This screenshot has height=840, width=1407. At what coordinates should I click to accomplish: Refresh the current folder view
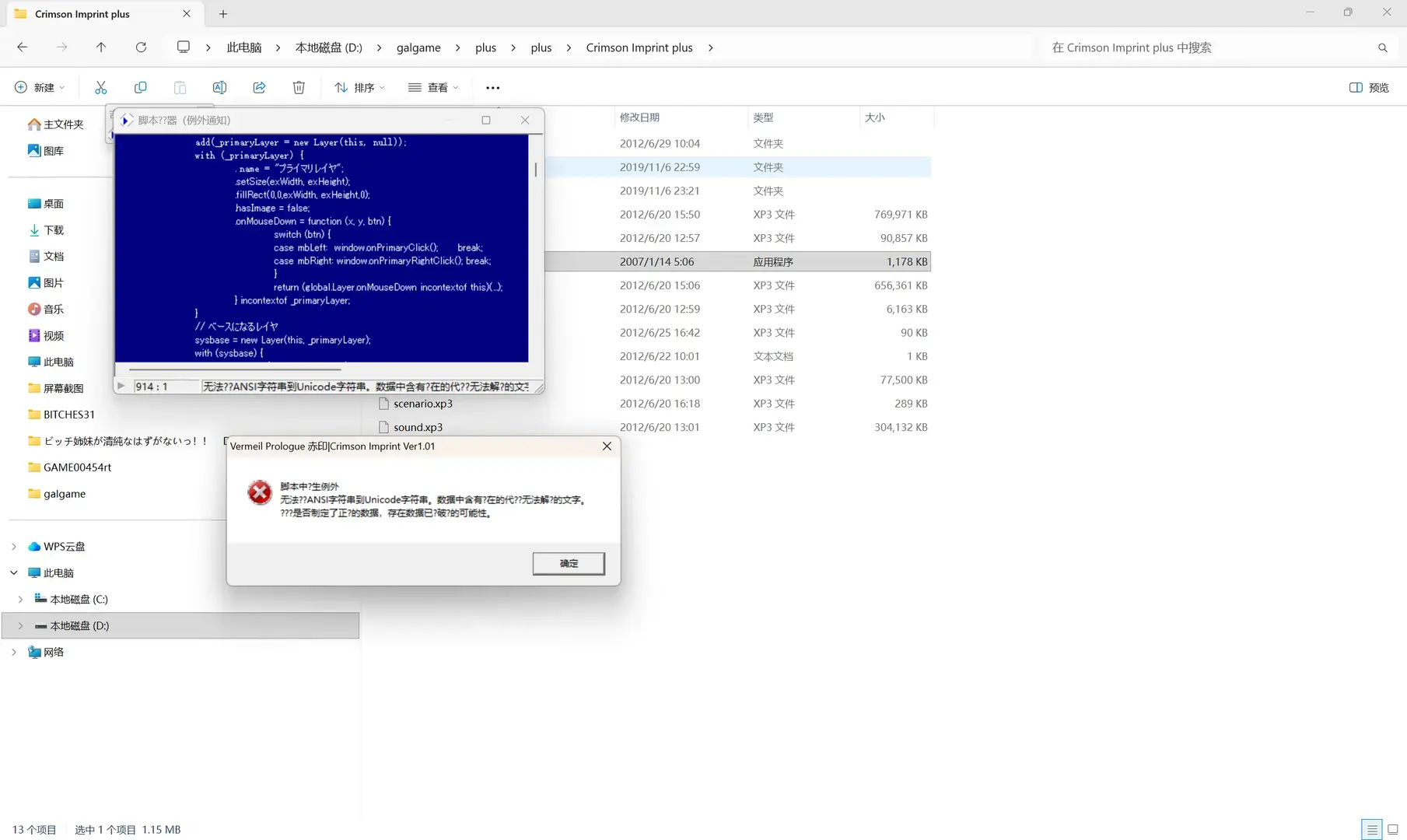click(x=141, y=47)
